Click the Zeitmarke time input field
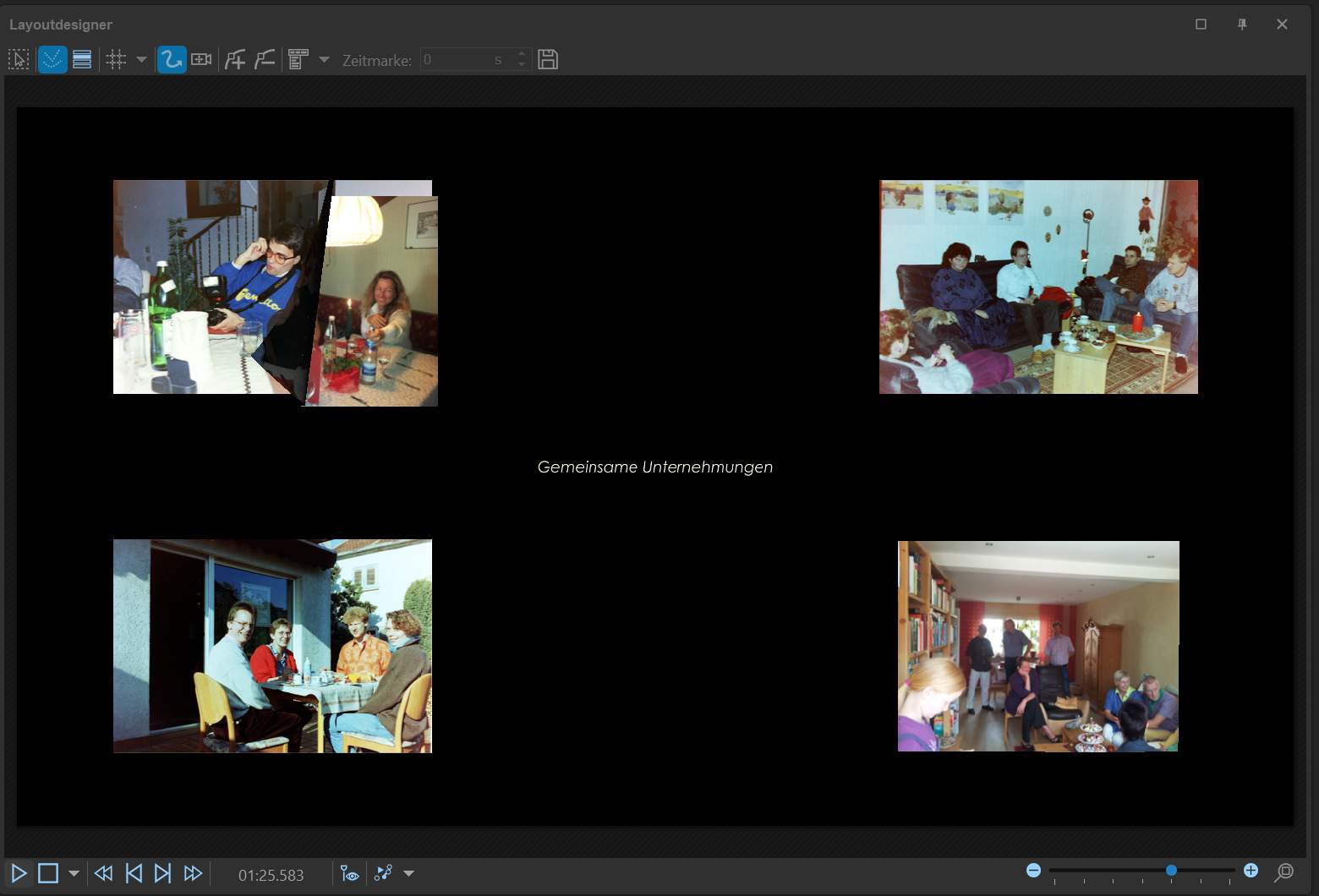The width and height of the screenshot is (1319, 896). pyautogui.click(x=457, y=59)
